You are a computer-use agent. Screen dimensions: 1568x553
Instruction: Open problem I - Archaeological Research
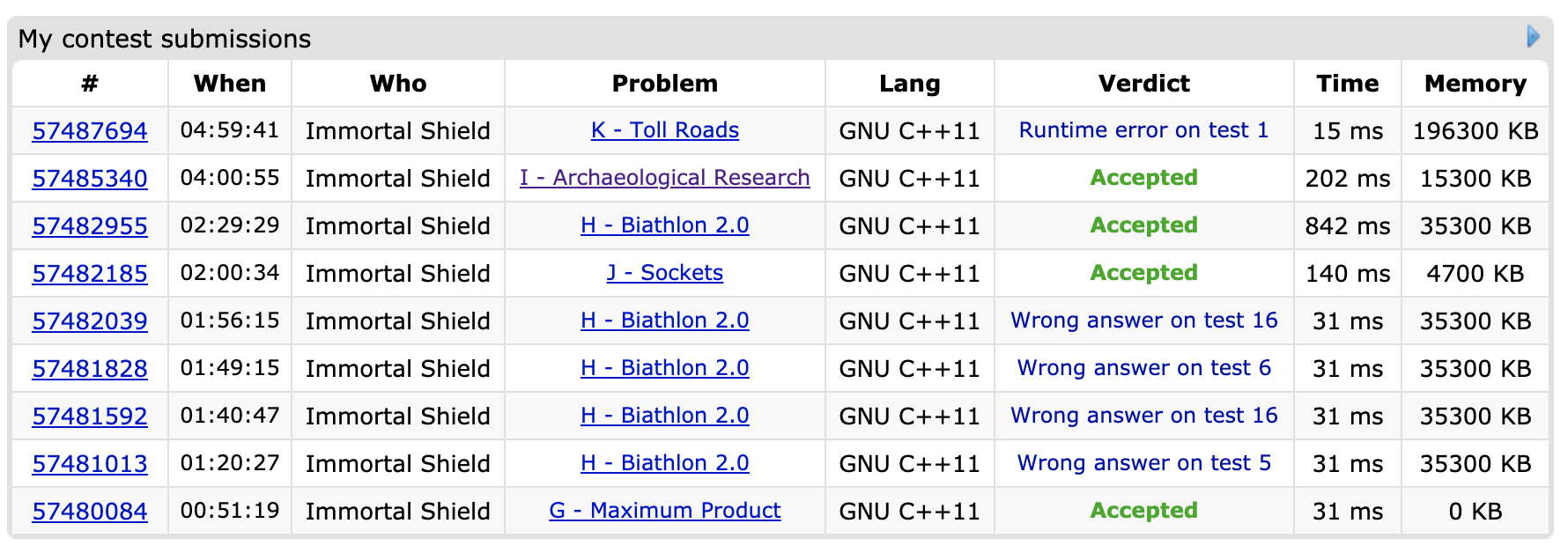pos(664,178)
